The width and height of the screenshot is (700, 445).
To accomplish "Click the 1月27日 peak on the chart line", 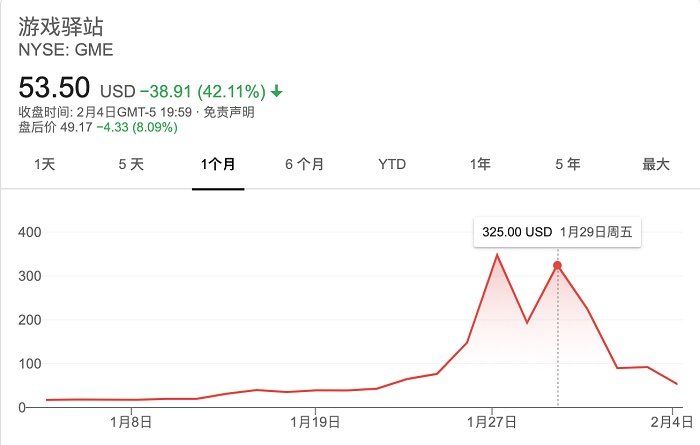I will coord(497,256).
